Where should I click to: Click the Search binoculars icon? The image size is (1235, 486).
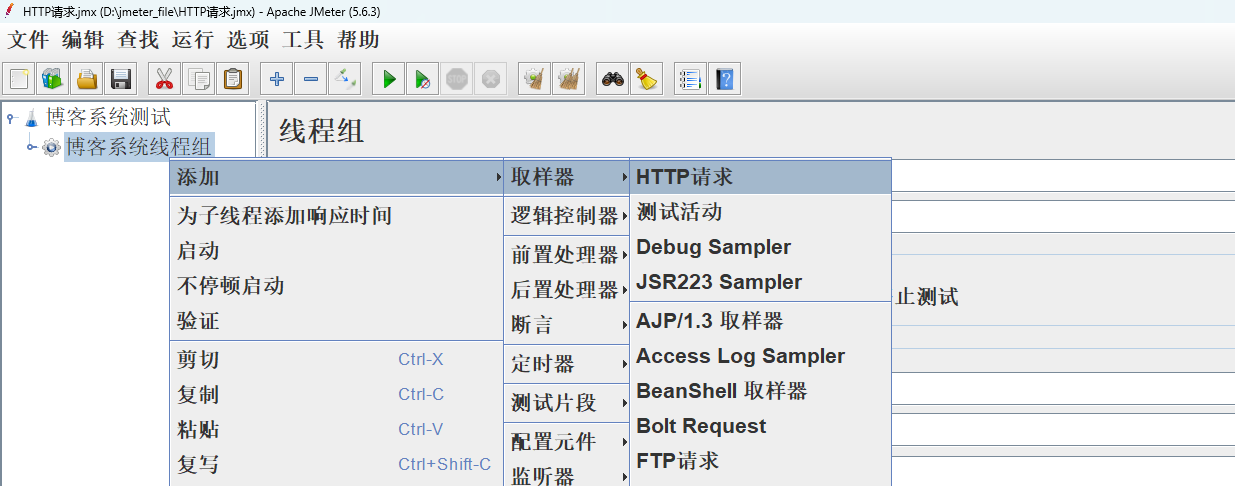(613, 78)
